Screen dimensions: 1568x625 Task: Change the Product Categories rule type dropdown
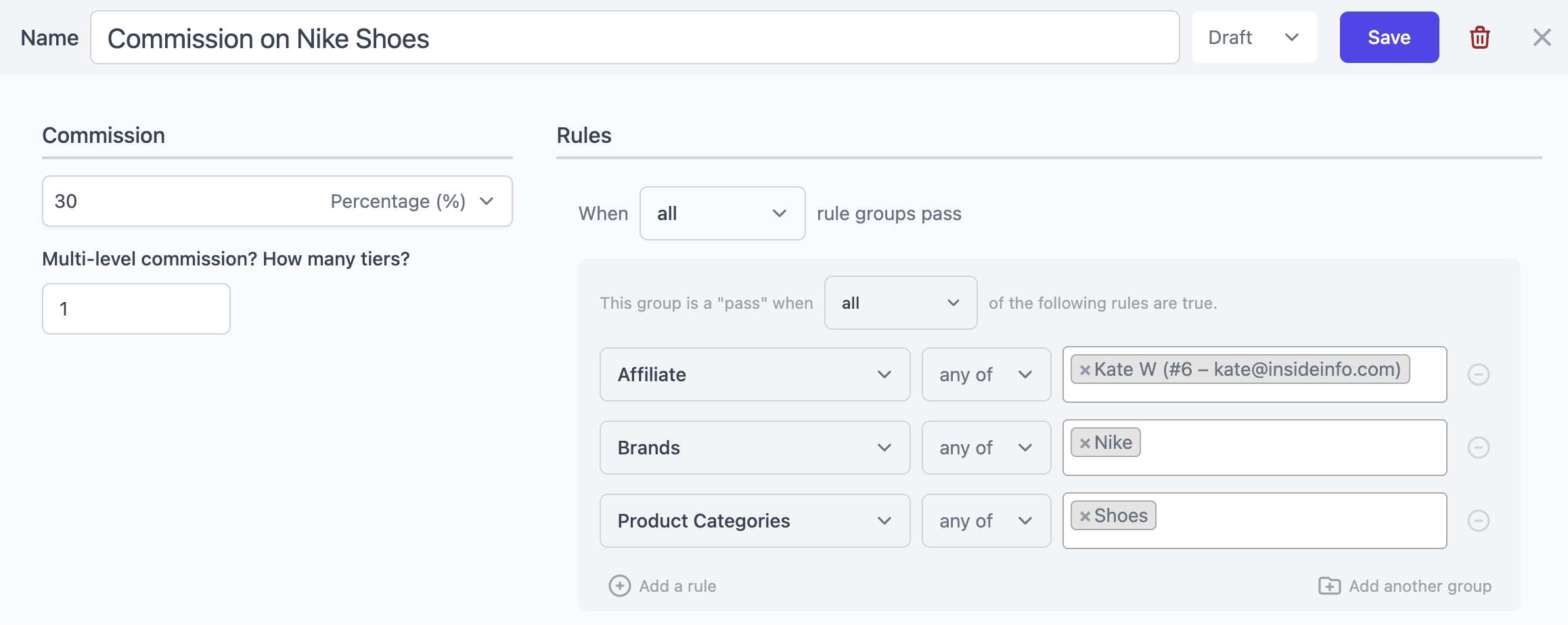pyautogui.click(x=754, y=521)
